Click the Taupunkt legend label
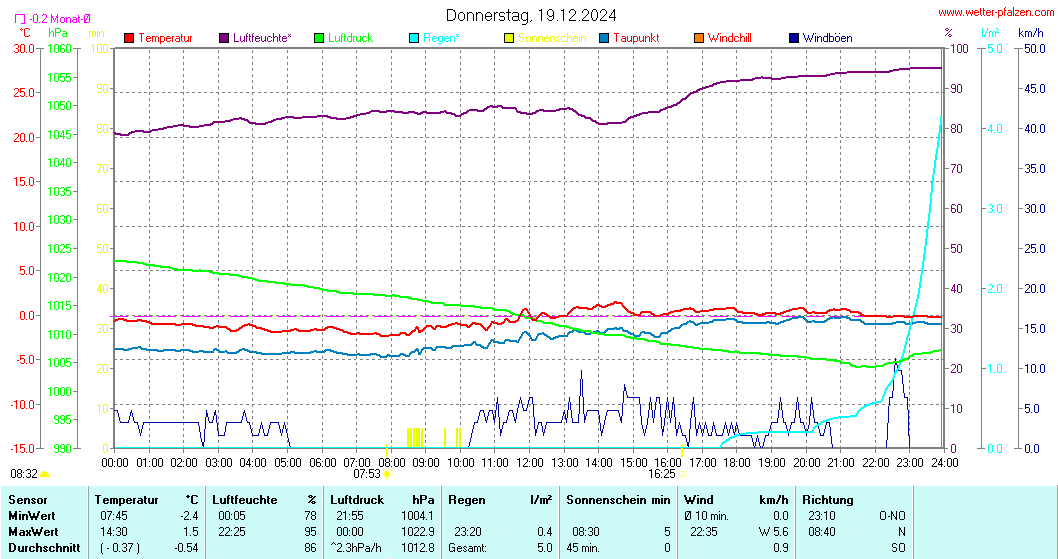This screenshot has height=559, width=1058. tap(636, 38)
